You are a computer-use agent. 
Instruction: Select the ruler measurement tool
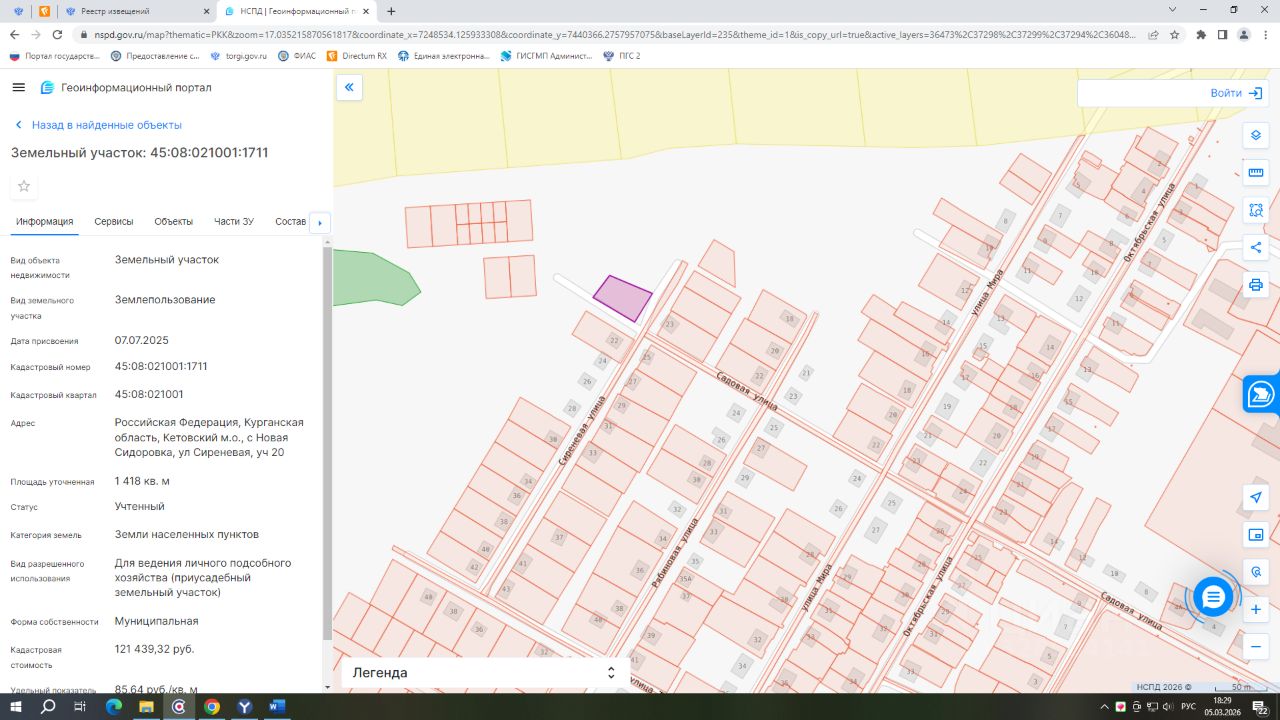(1256, 172)
